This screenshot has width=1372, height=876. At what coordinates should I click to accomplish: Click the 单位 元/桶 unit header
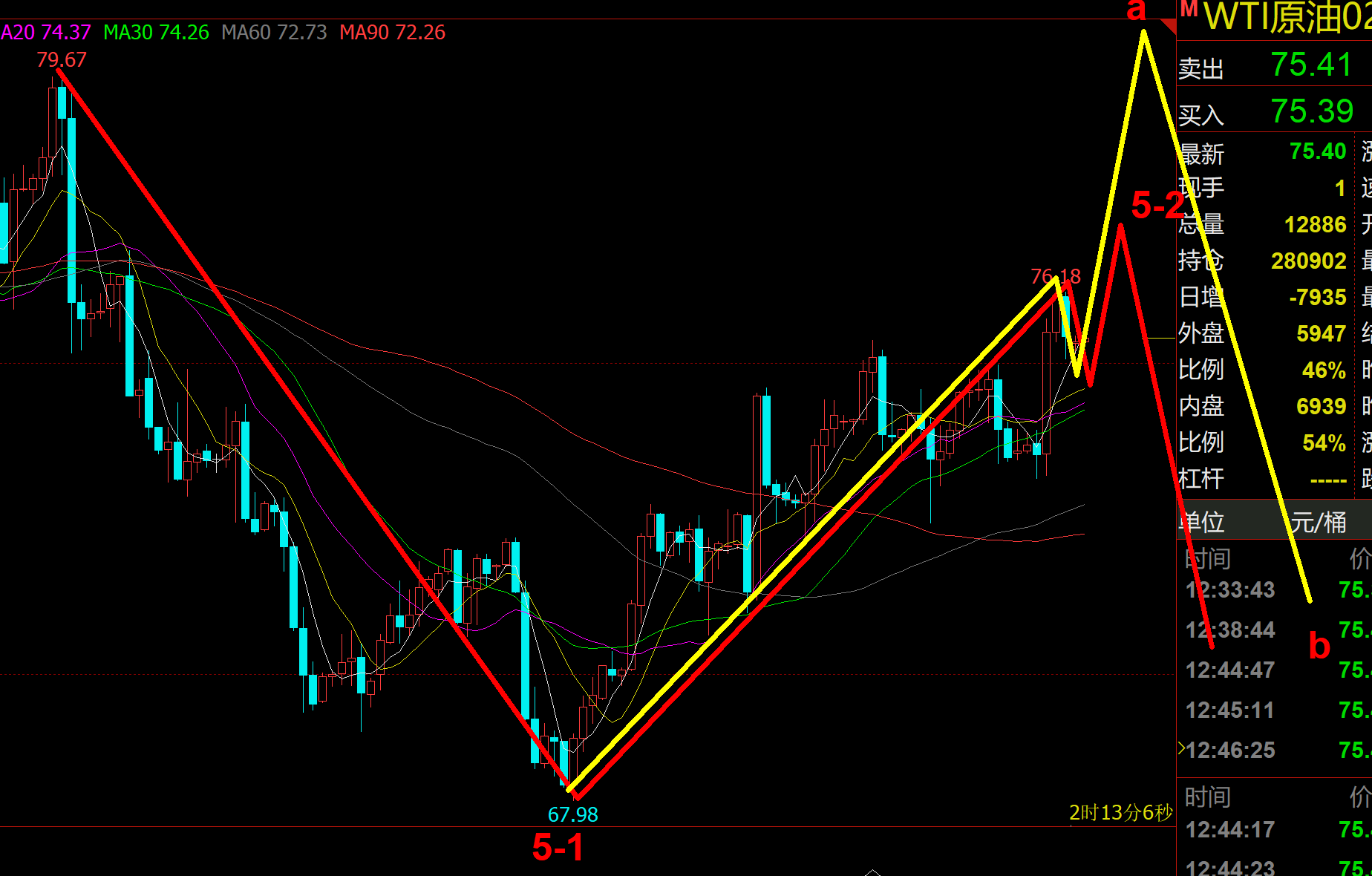pos(1275,521)
